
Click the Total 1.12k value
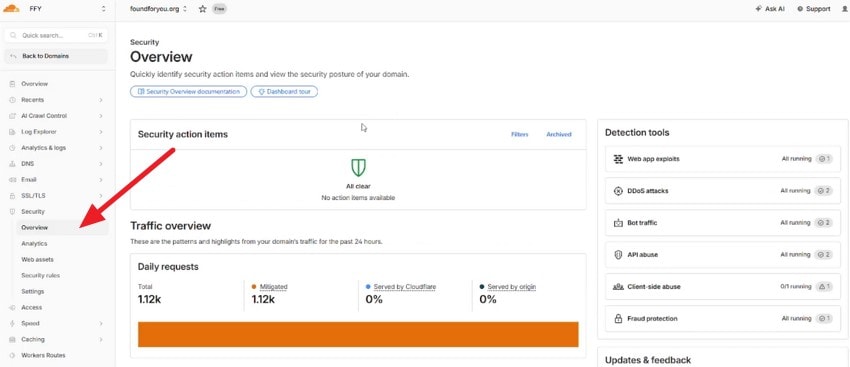(x=149, y=299)
